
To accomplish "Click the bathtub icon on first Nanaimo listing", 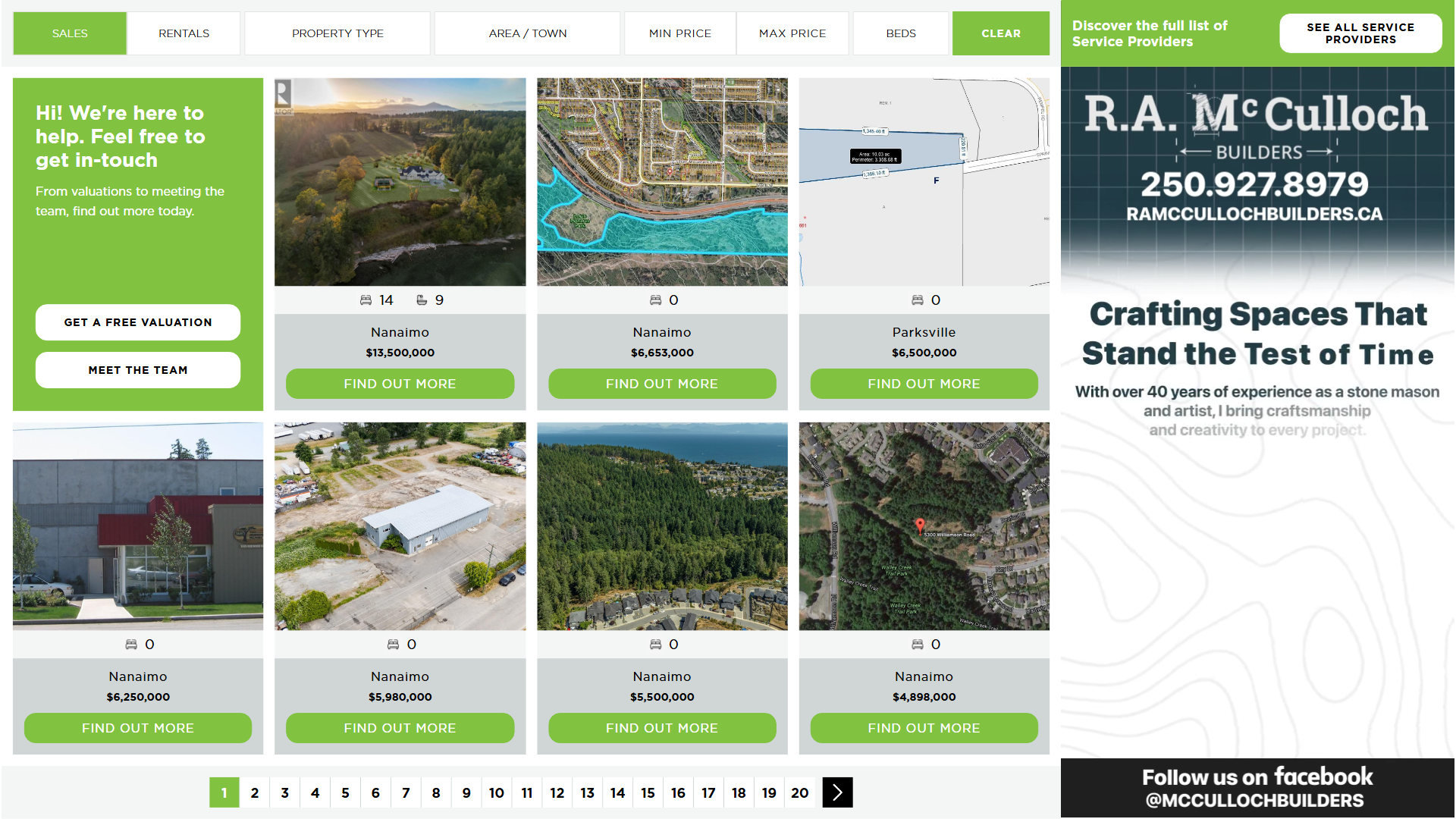I will click(422, 300).
